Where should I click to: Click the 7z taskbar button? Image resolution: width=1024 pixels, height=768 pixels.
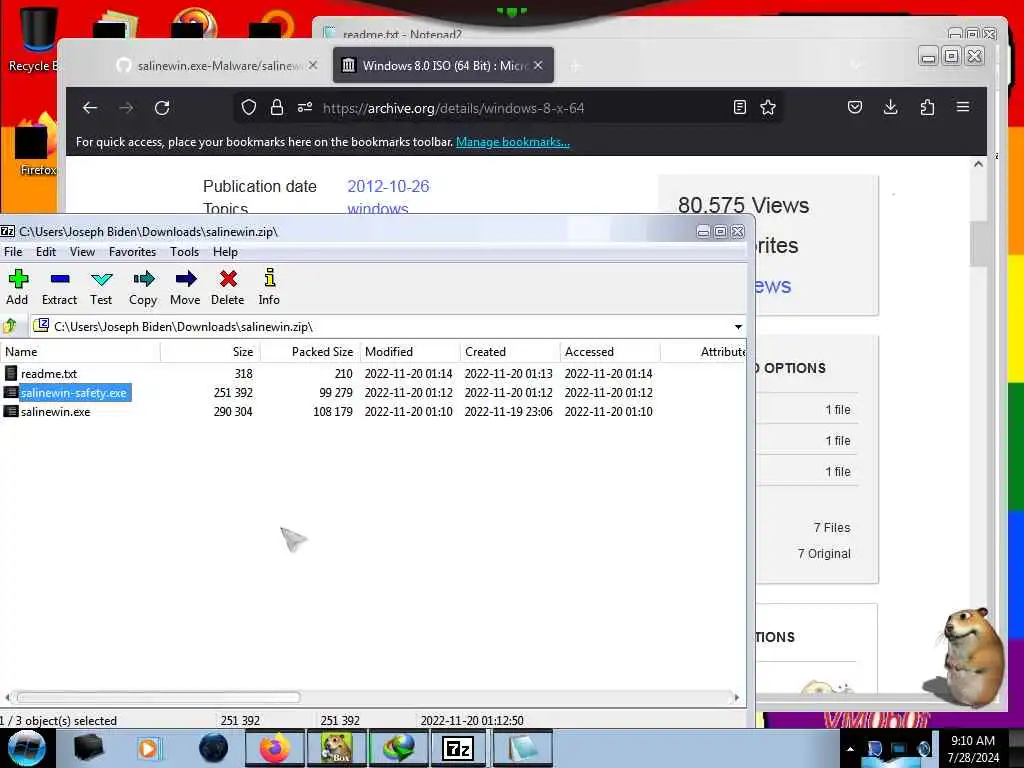[458, 748]
